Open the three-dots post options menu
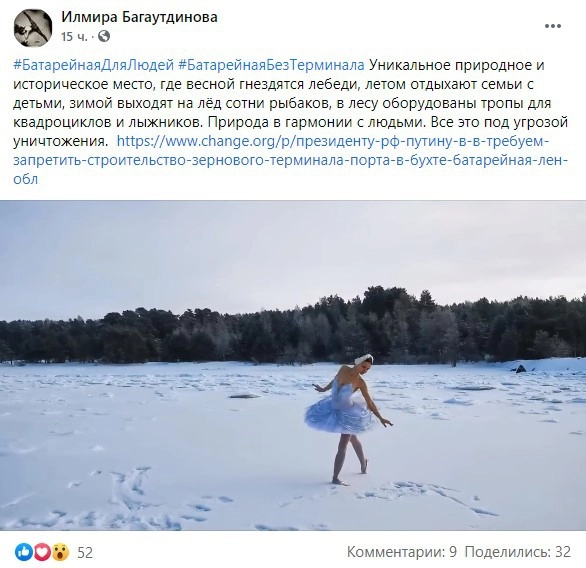This screenshot has width=586, height=568. click(x=552, y=26)
